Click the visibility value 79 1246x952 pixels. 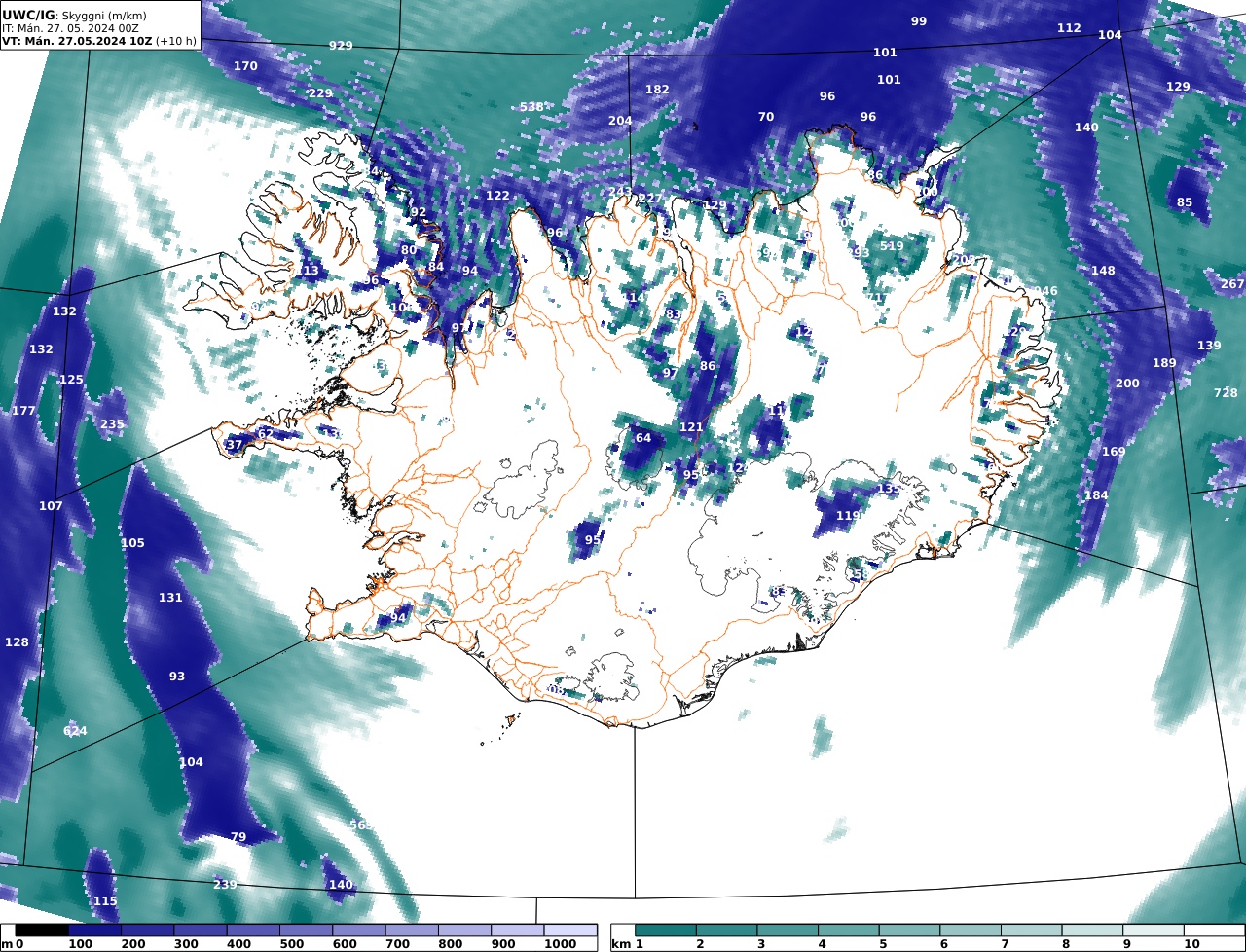pos(238,837)
